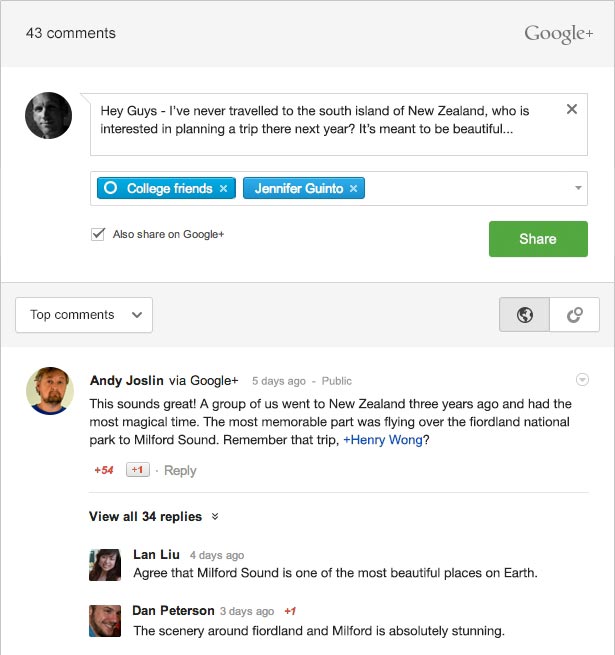The image size is (615, 655).
Task: Click the green Share button
Action: point(538,239)
